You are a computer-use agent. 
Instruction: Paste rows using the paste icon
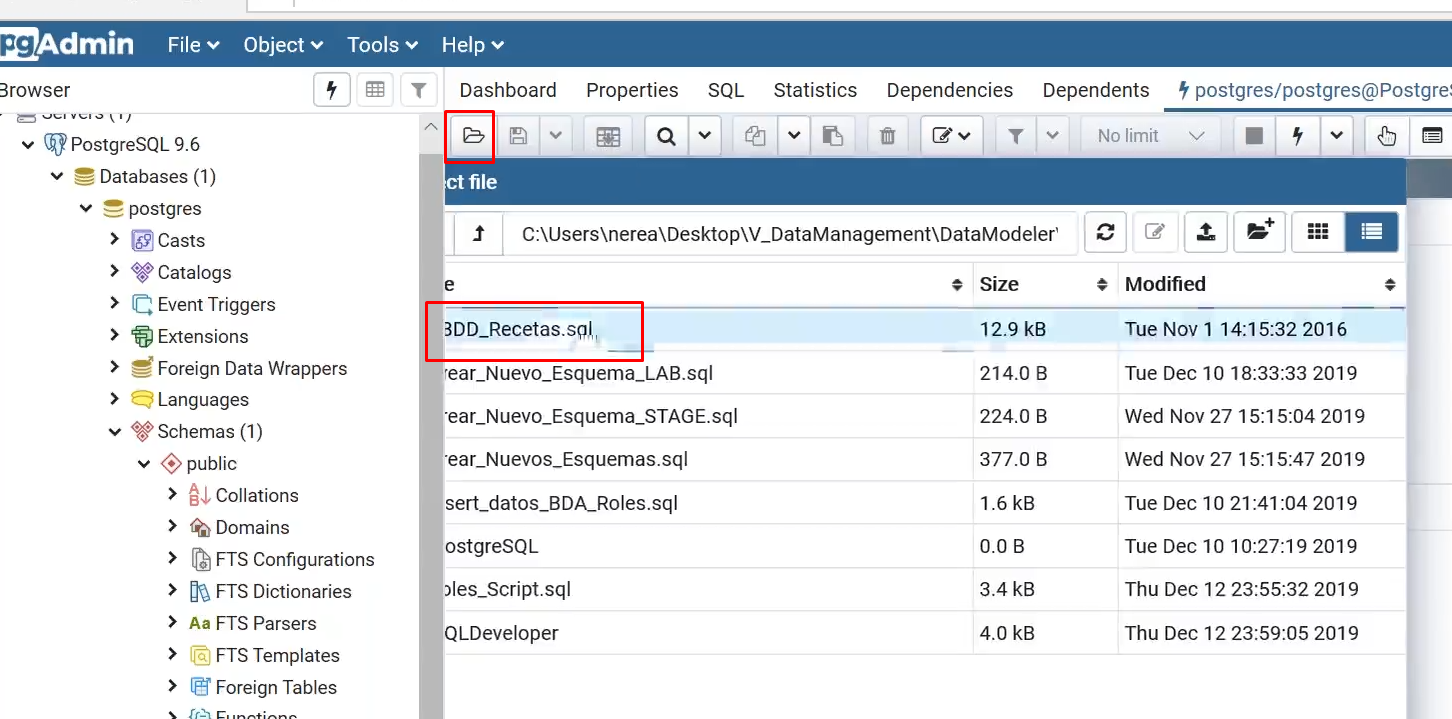pyautogui.click(x=834, y=135)
